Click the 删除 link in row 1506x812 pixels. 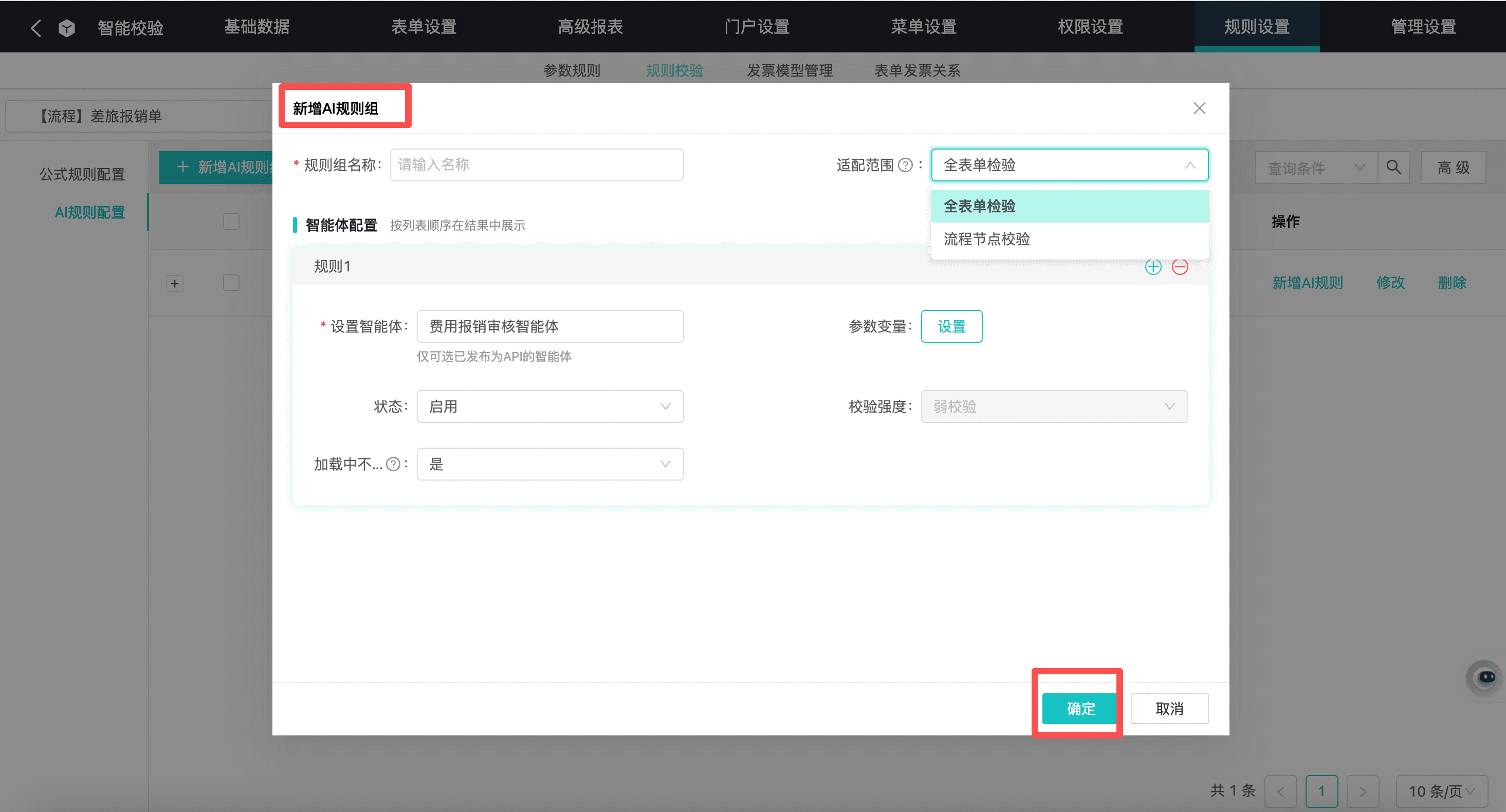click(x=1452, y=283)
